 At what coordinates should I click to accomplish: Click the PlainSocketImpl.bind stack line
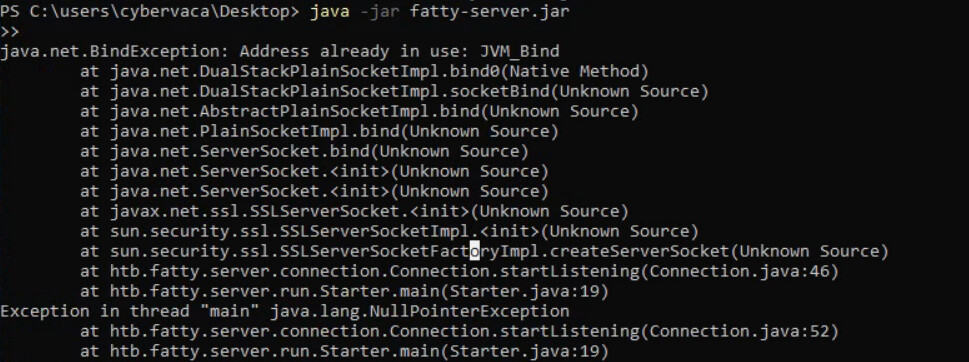[x=319, y=131]
